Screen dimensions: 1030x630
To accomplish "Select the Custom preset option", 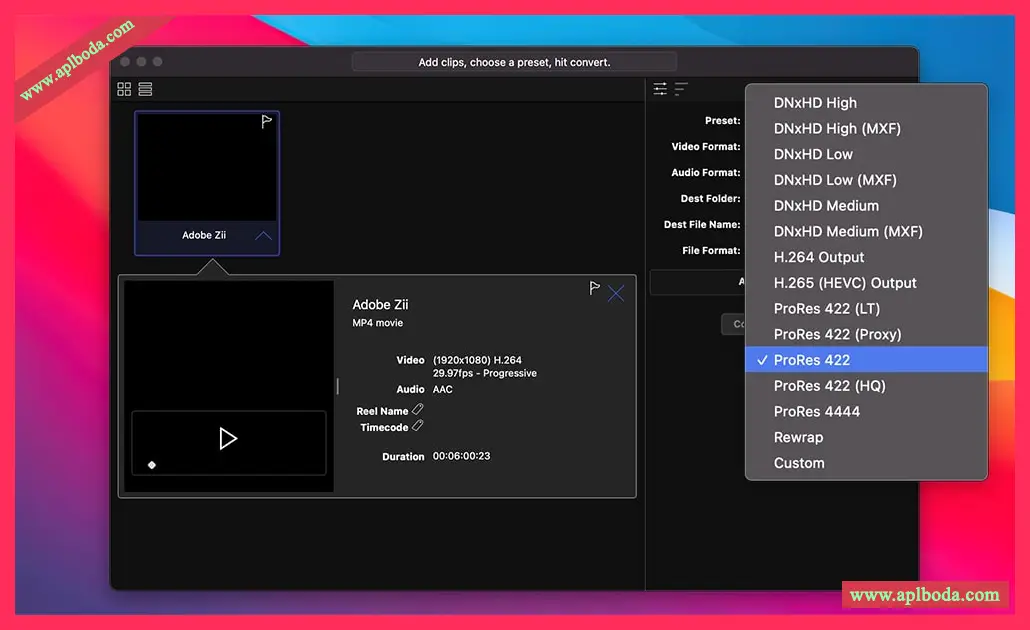I will point(799,463).
